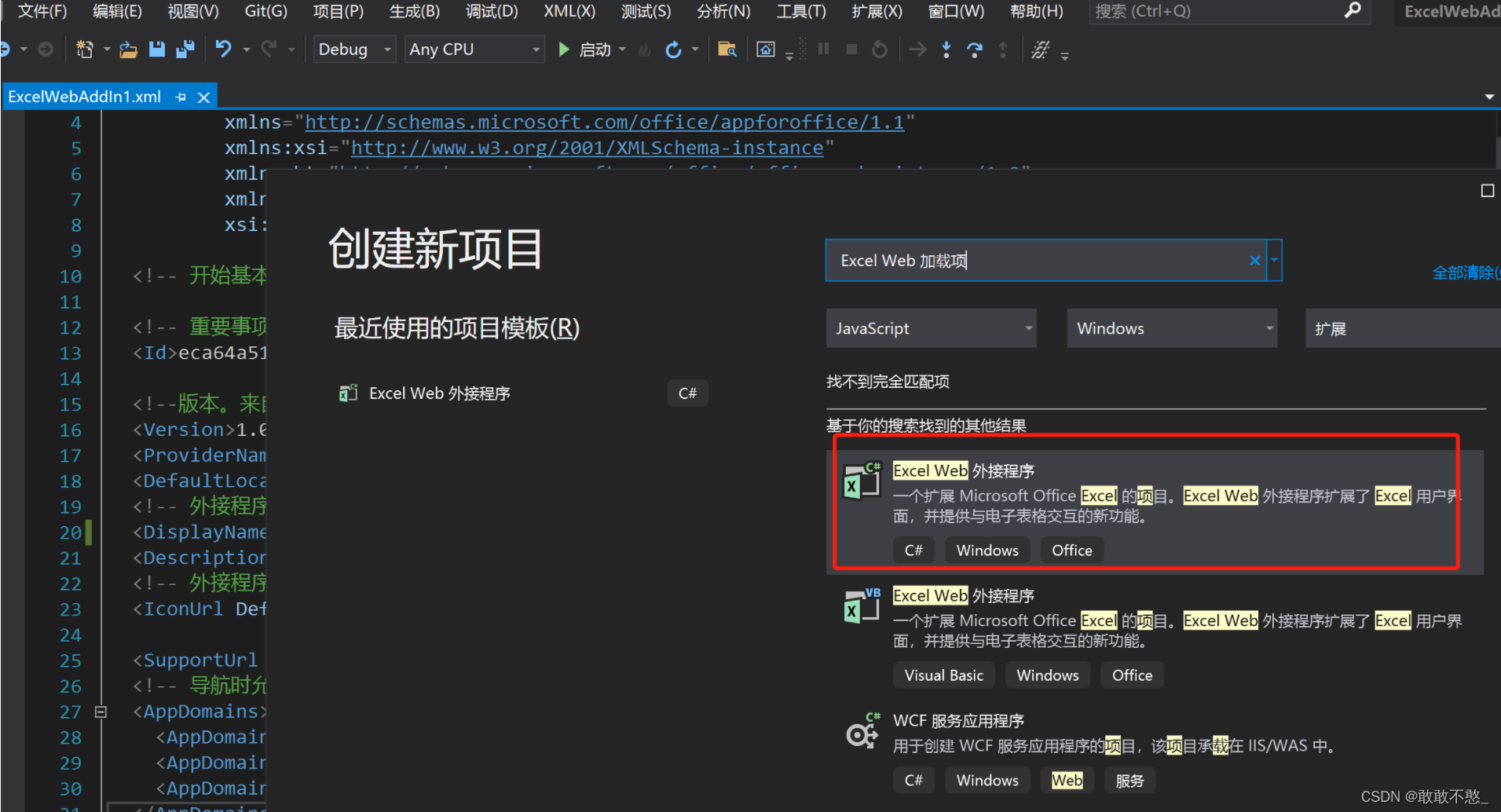The width and height of the screenshot is (1501, 812).
Task: Open the Git(G) menu
Action: pos(266,11)
